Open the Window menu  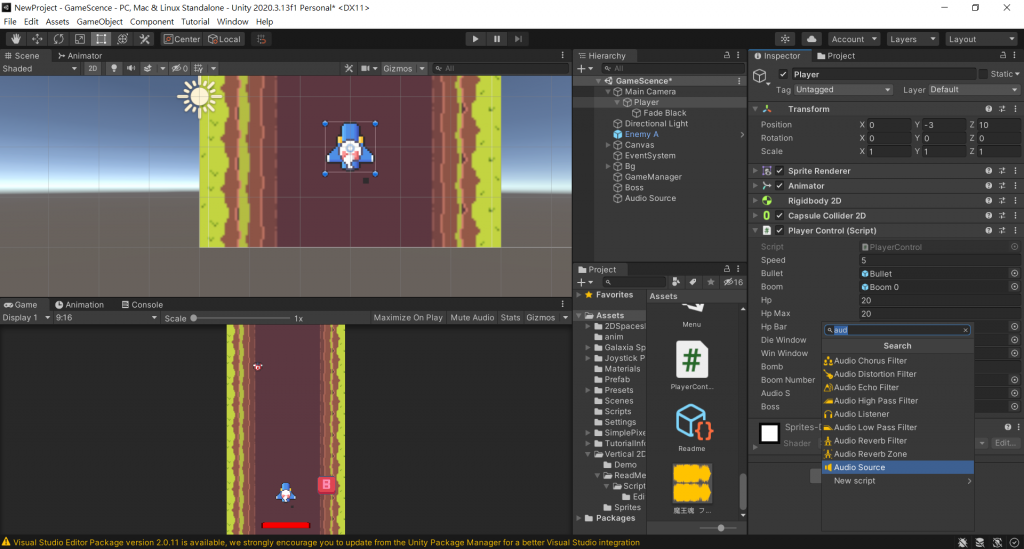click(x=232, y=22)
